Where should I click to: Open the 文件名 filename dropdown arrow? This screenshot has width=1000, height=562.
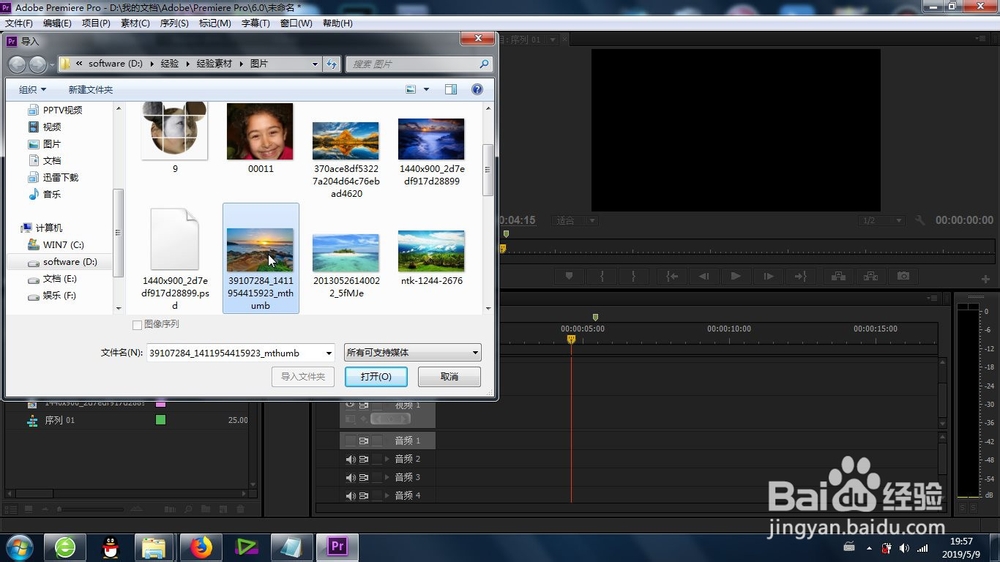click(329, 353)
